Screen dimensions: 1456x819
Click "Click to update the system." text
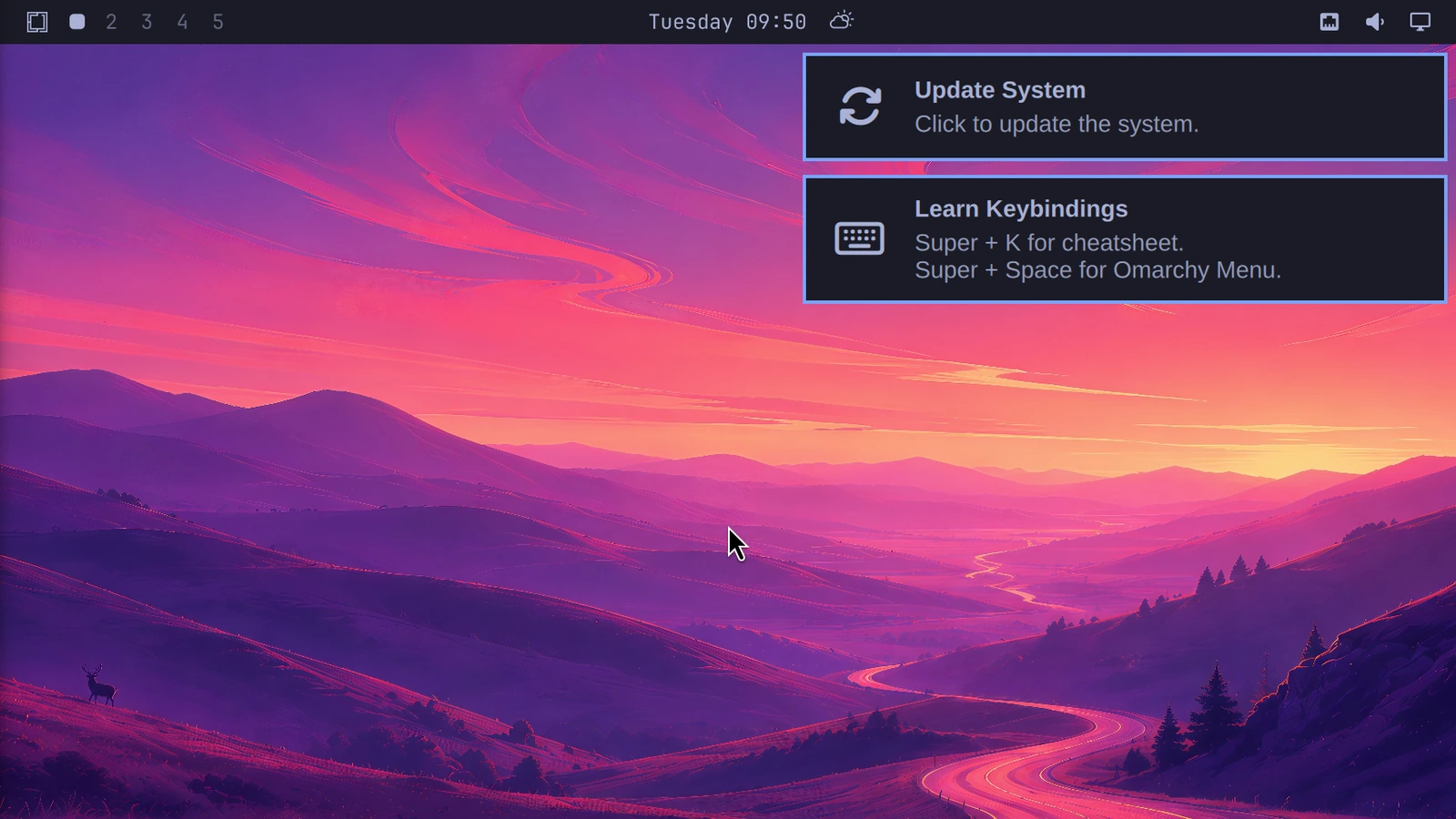[x=1057, y=124]
